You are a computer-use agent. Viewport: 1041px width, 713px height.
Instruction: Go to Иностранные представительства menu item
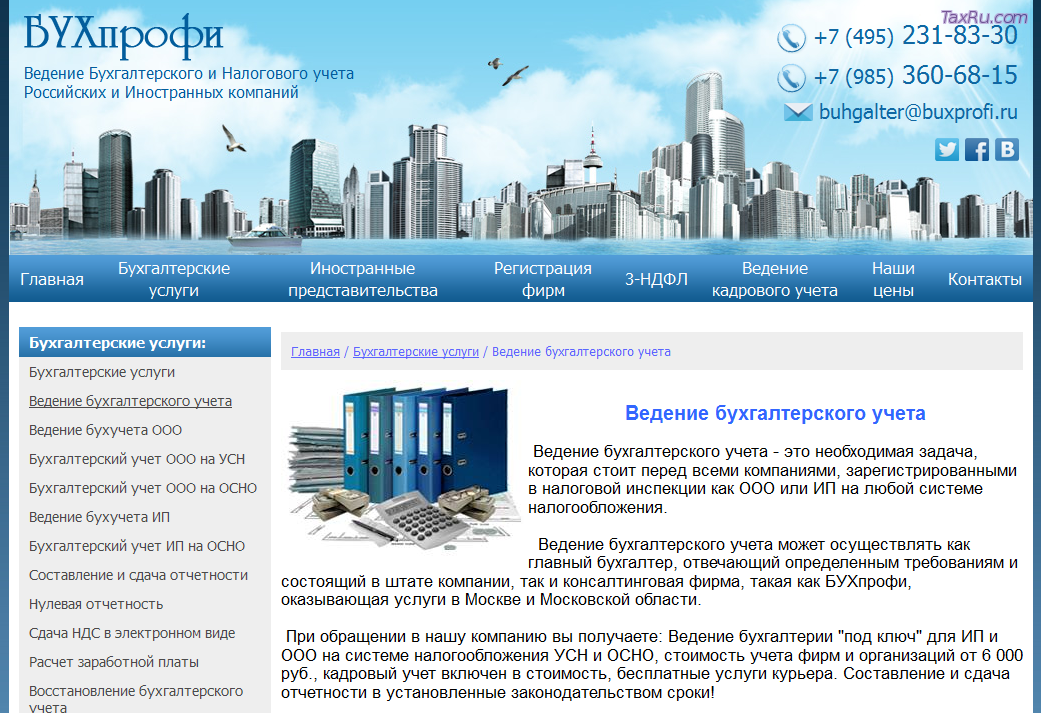coord(363,279)
